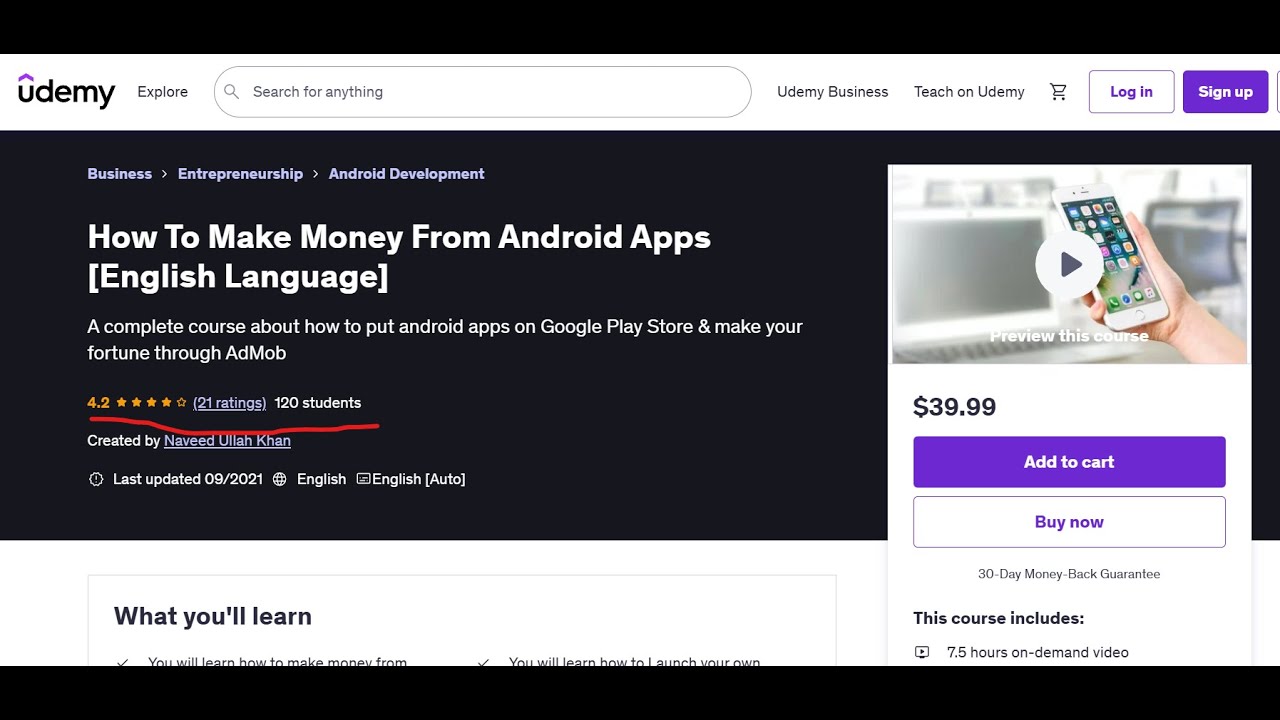
Task: Navigate to Entrepreneurship breadcrumb
Action: 240,174
